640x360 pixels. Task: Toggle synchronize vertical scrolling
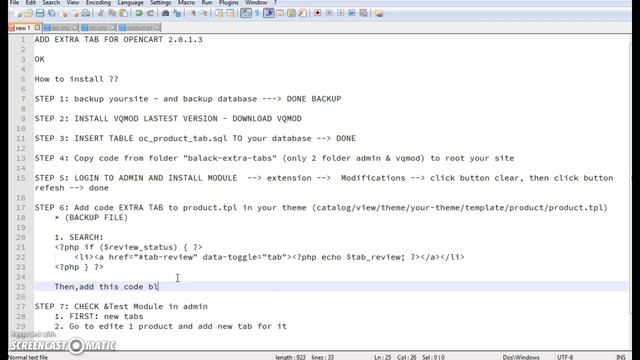coord(220,13)
